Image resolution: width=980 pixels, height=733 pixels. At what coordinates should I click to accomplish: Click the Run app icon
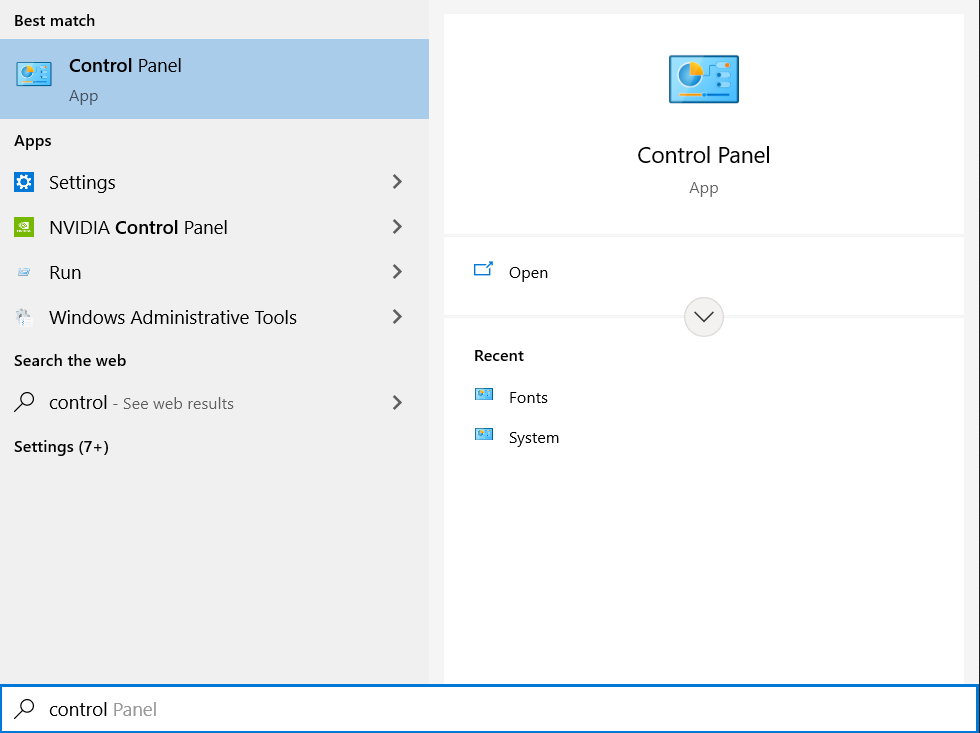coord(24,272)
